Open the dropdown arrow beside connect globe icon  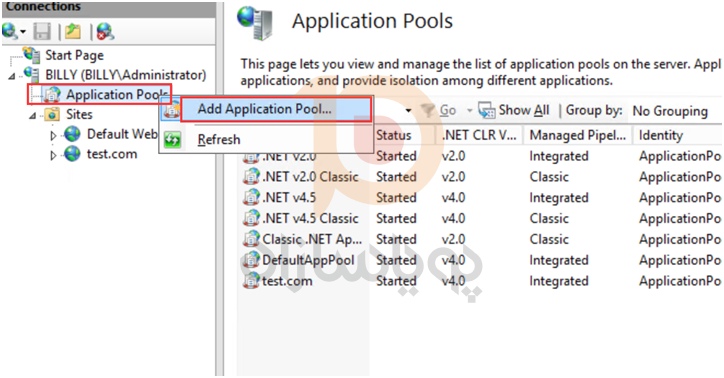coord(23,32)
